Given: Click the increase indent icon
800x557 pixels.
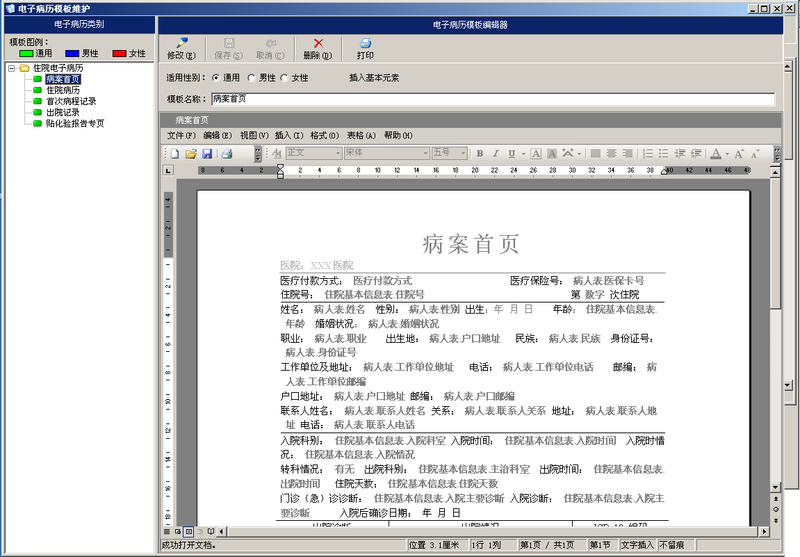Looking at the screenshot, I should pos(696,153).
